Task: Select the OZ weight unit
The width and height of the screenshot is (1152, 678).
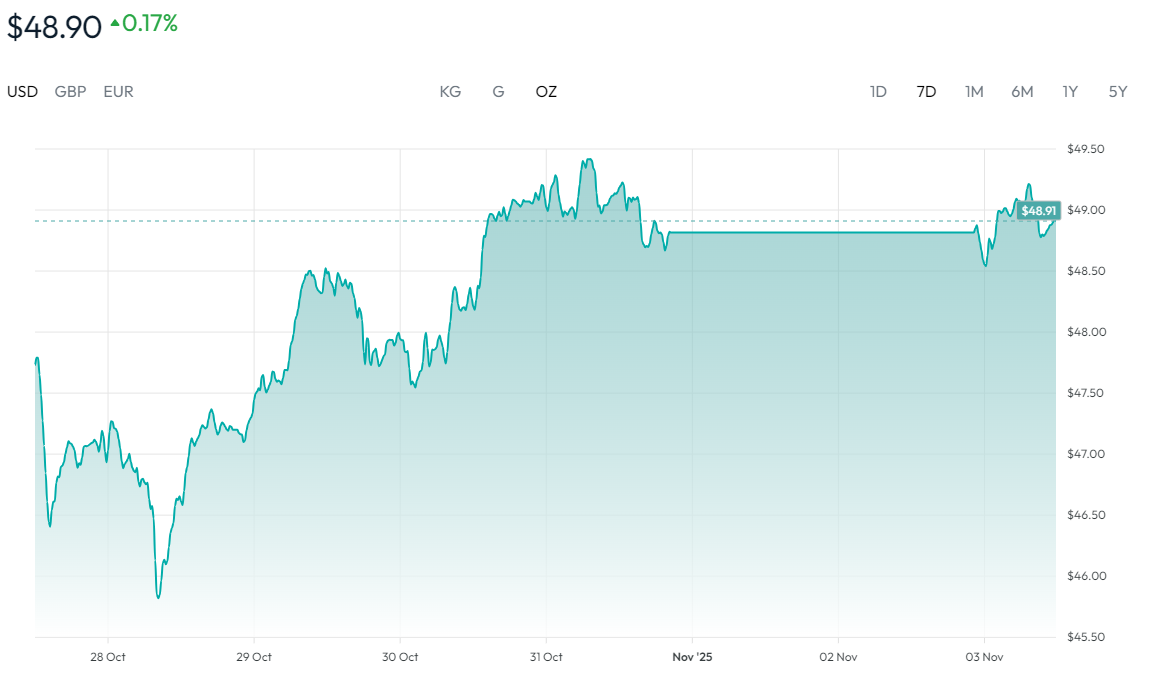Action: [546, 92]
